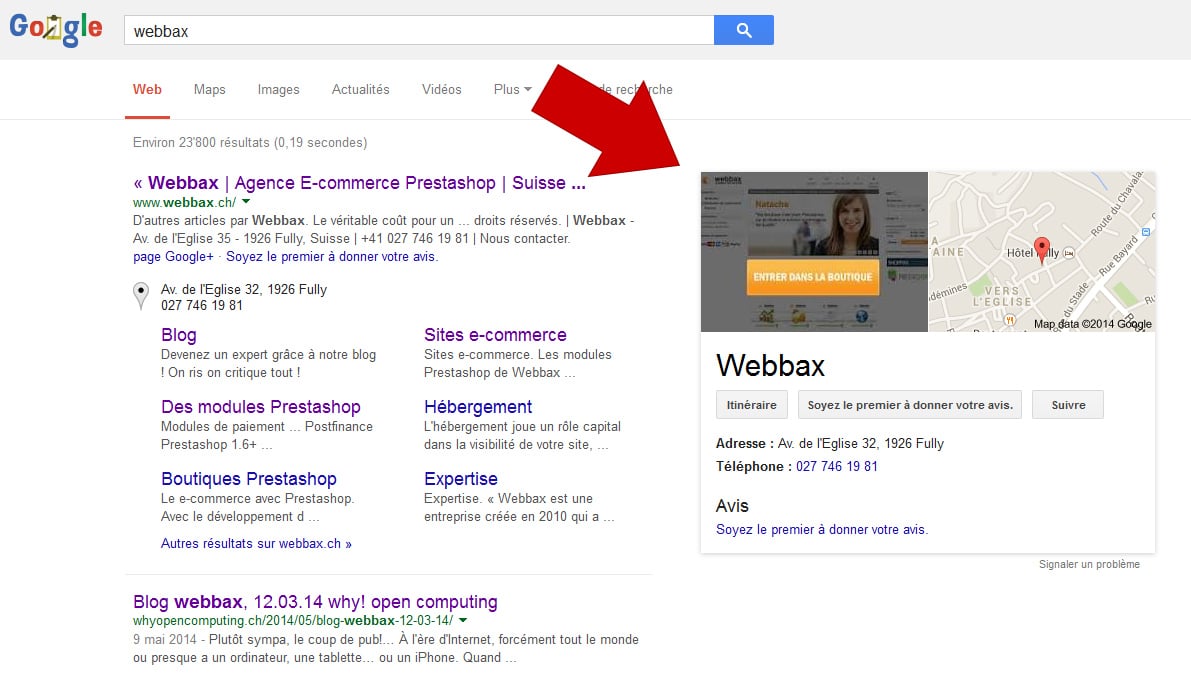Click 'Autres résultats sur webbax.ch »'
Screen dimensions: 1191x674
[256, 544]
